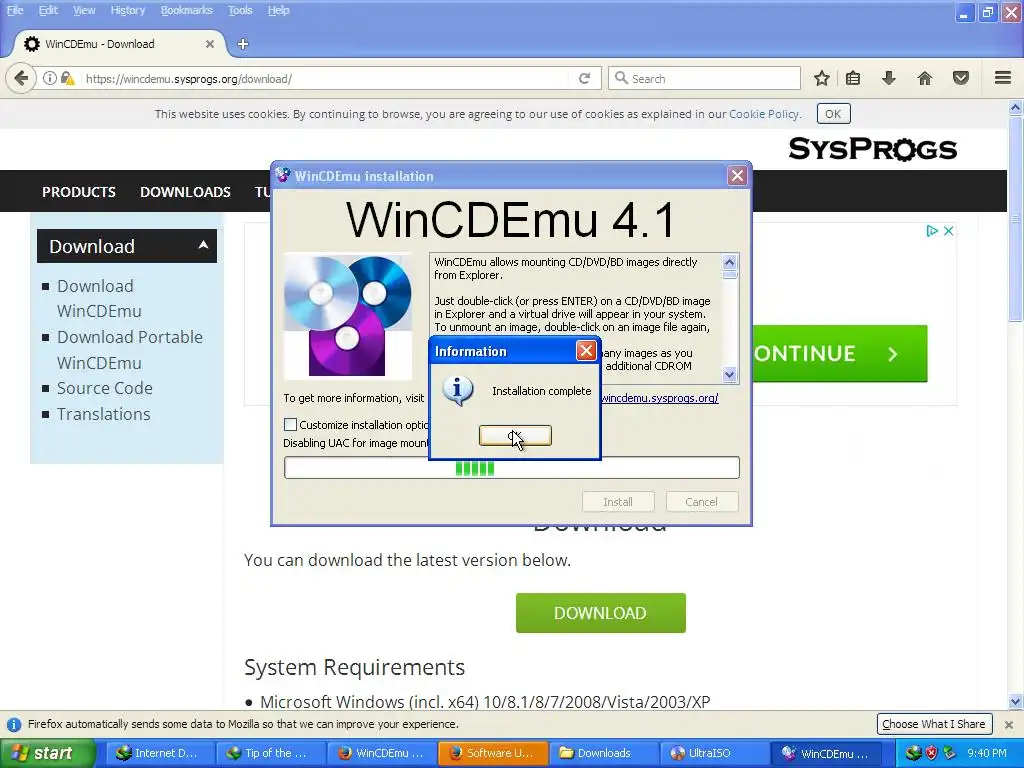Open the Firefox hamburger menu
This screenshot has width=1024, height=768.
click(1003, 78)
